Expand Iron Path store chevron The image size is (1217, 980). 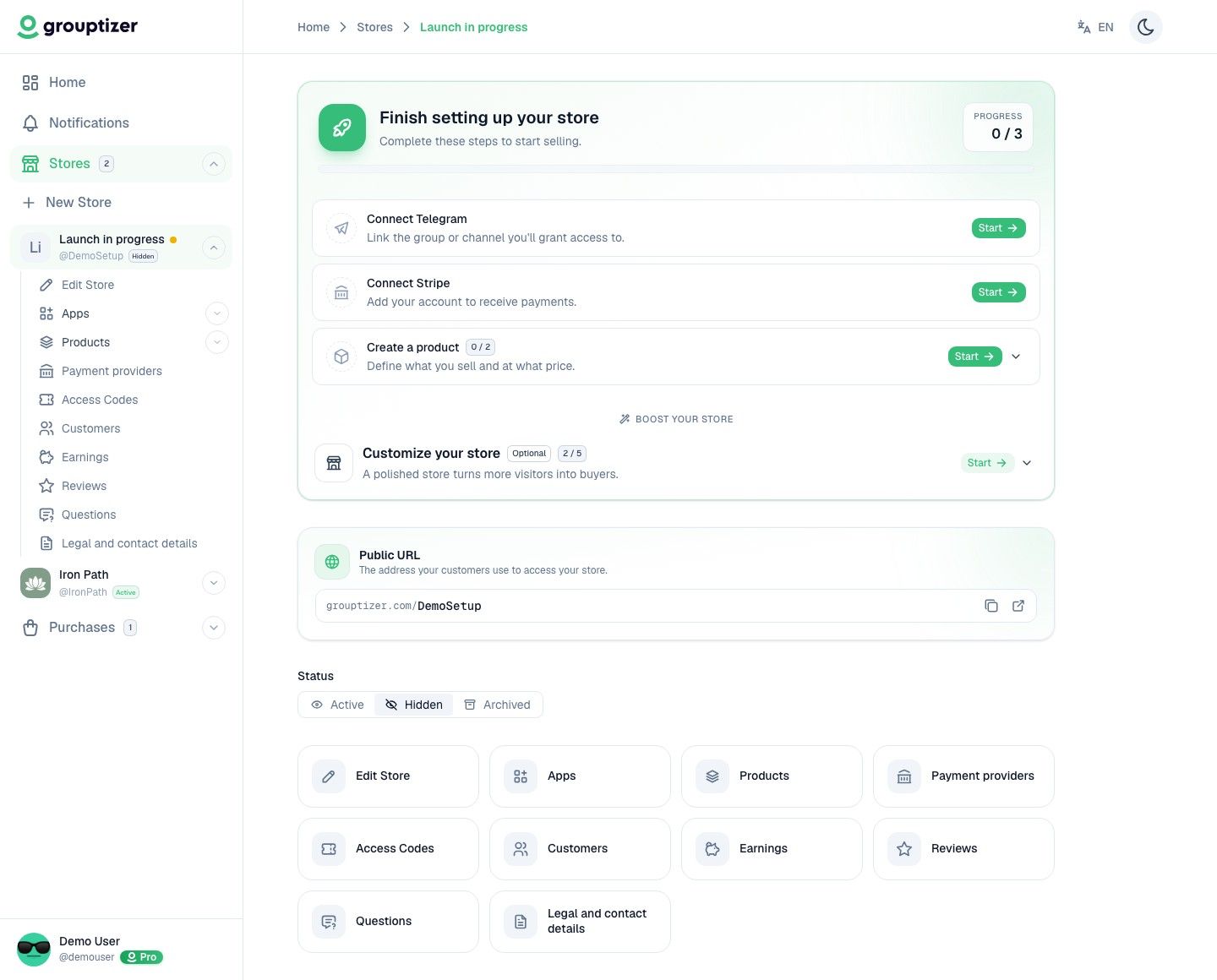click(214, 583)
